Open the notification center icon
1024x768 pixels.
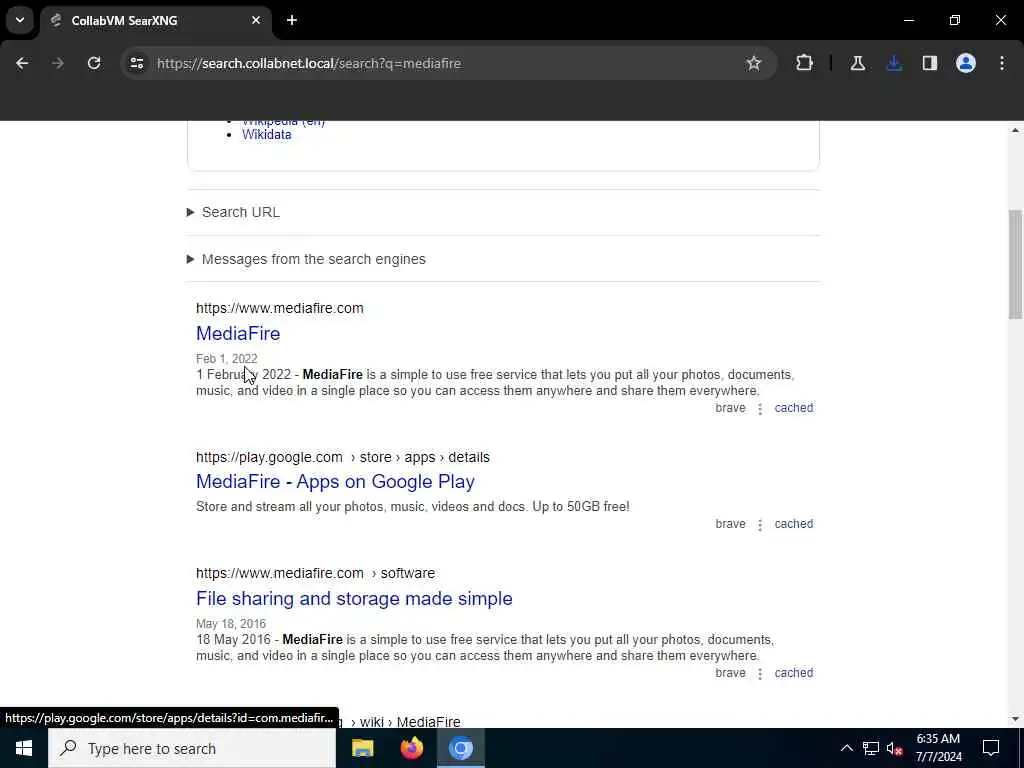tap(991, 748)
